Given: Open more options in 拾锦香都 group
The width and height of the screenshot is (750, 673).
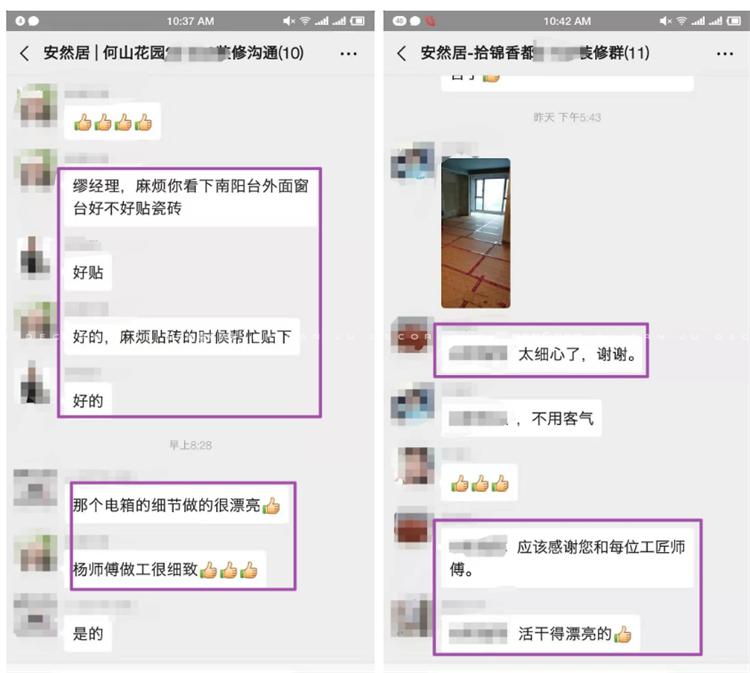Looking at the screenshot, I should [725, 54].
